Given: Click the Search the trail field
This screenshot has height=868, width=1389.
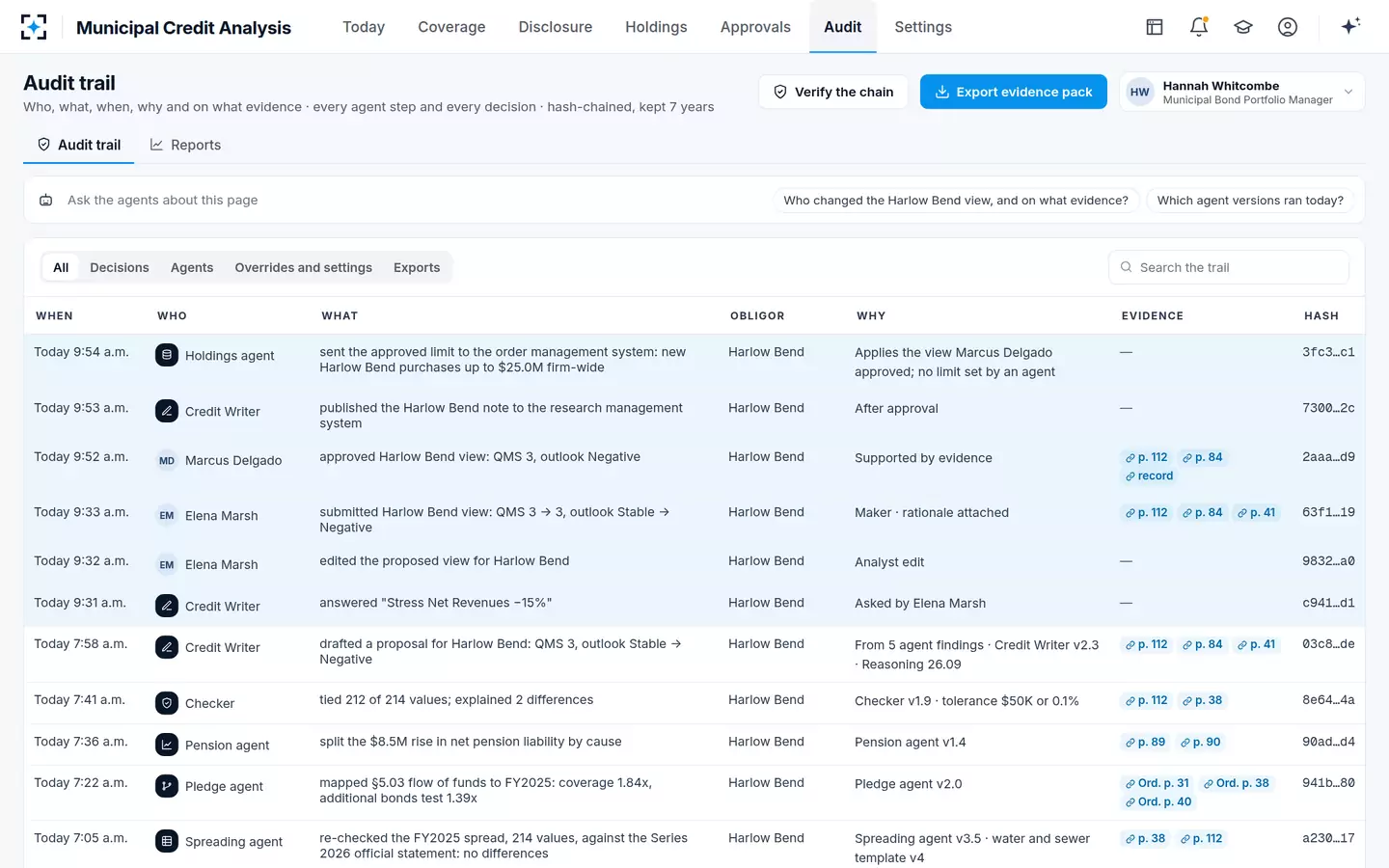Looking at the screenshot, I should [1229, 267].
